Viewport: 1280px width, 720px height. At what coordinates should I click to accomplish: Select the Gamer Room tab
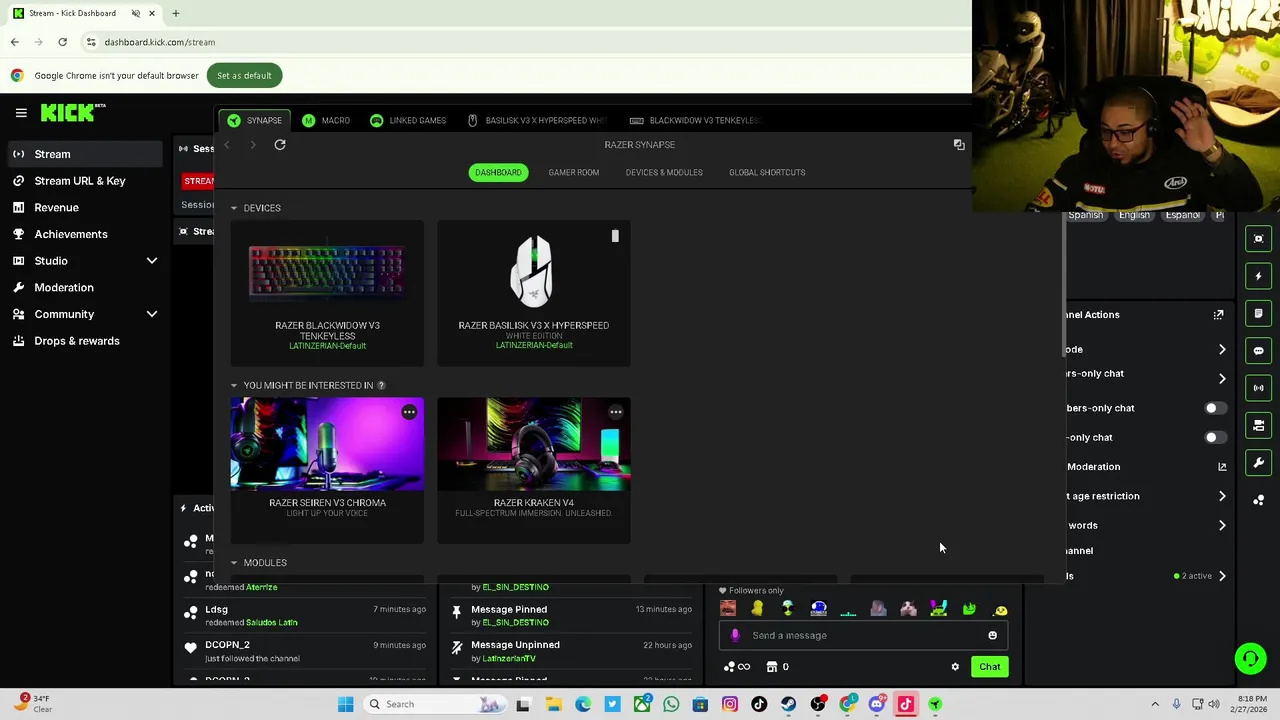[574, 172]
